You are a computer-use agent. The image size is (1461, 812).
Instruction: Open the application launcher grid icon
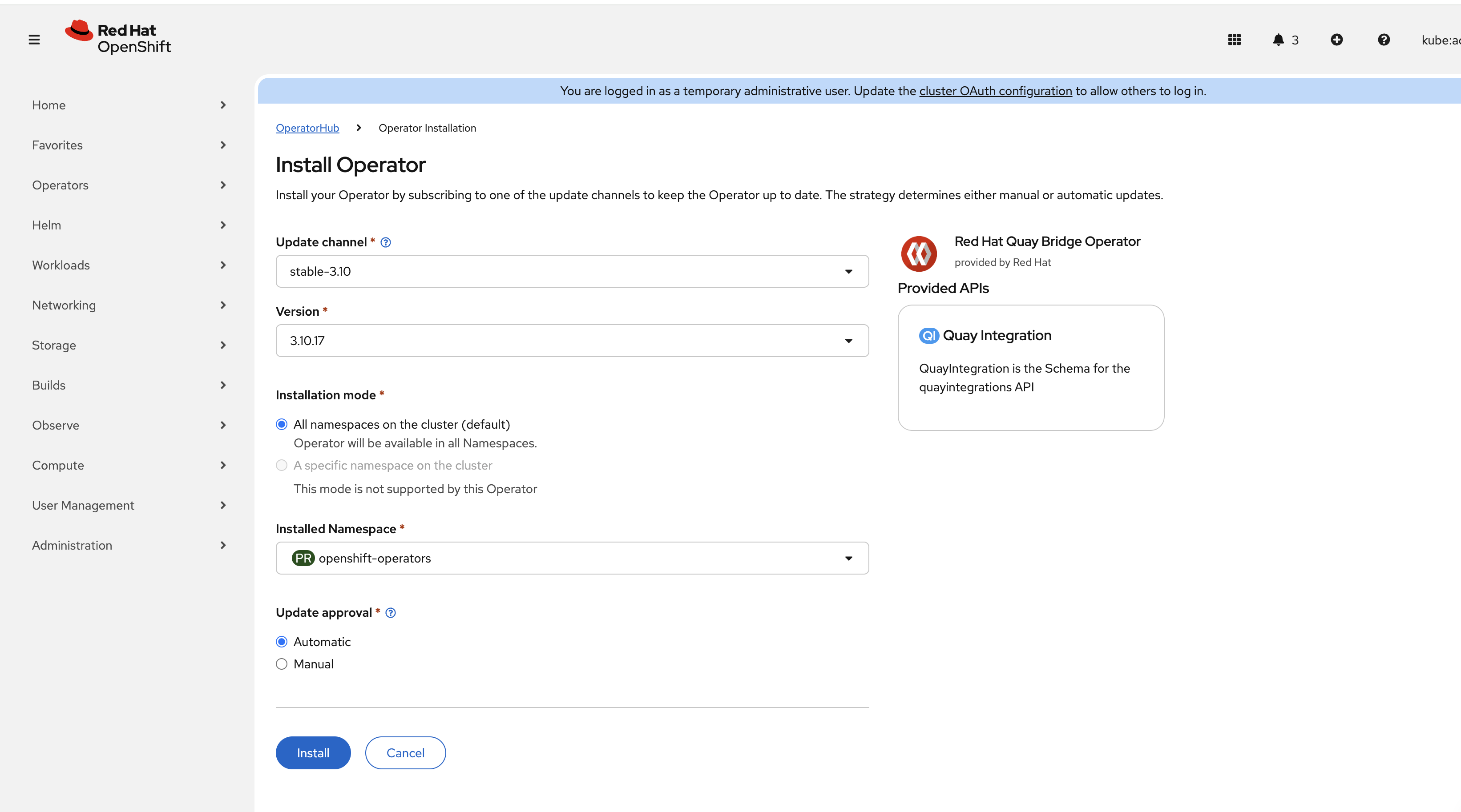pyautogui.click(x=1234, y=40)
